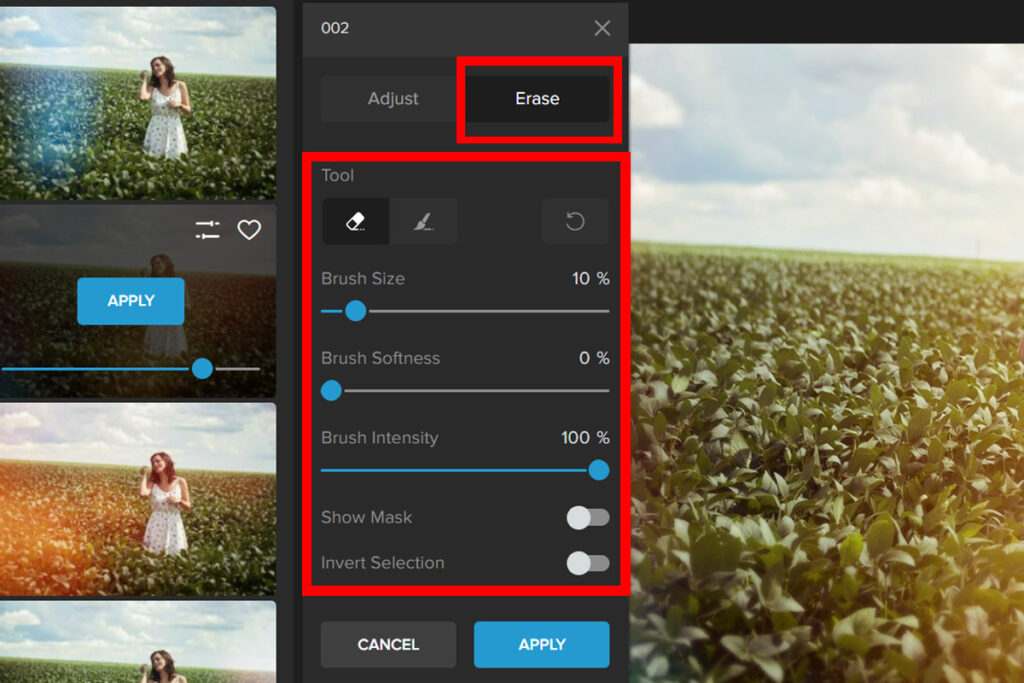Open effect settings sliders icon on thumbnail
This screenshot has width=1024, height=683.
[207, 230]
